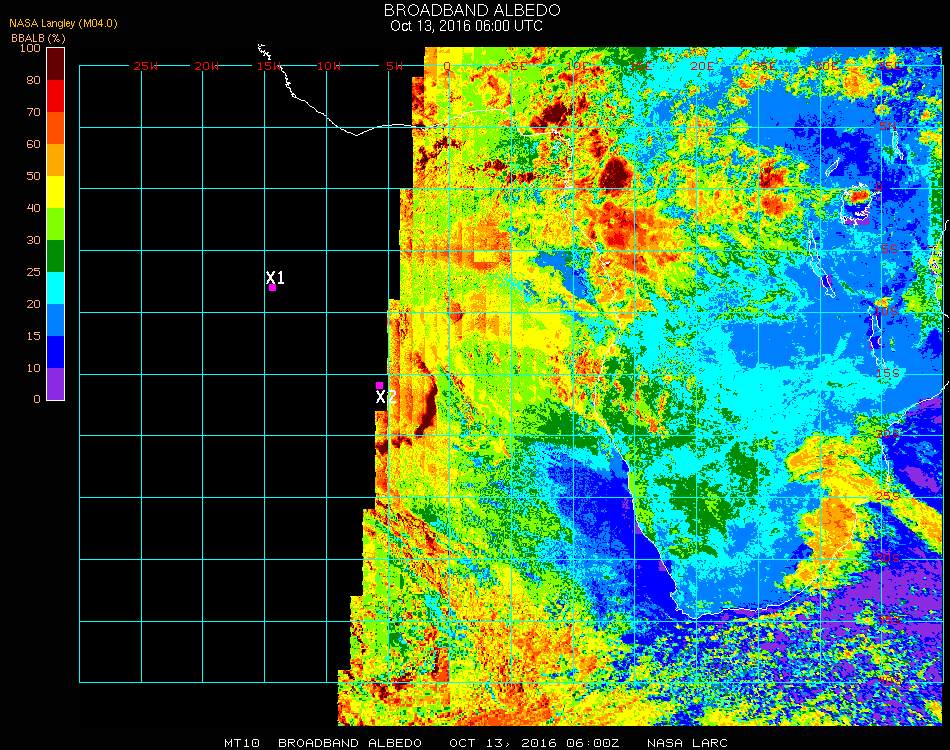
Task: Click the bright red 70-80% legend swatch
Action: click(55, 96)
